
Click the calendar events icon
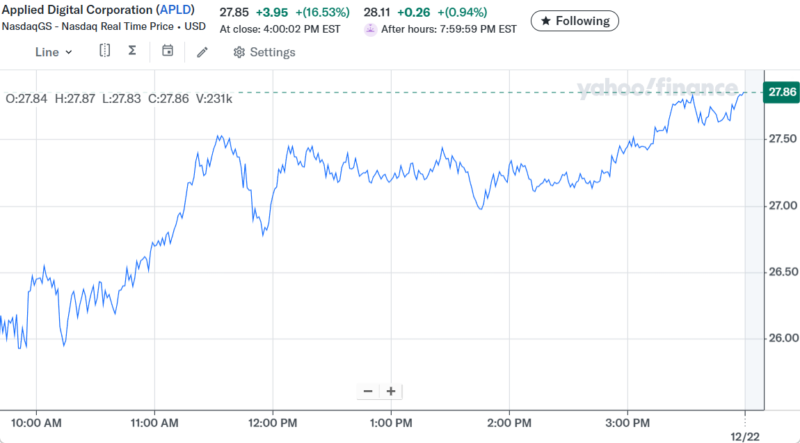click(167, 51)
